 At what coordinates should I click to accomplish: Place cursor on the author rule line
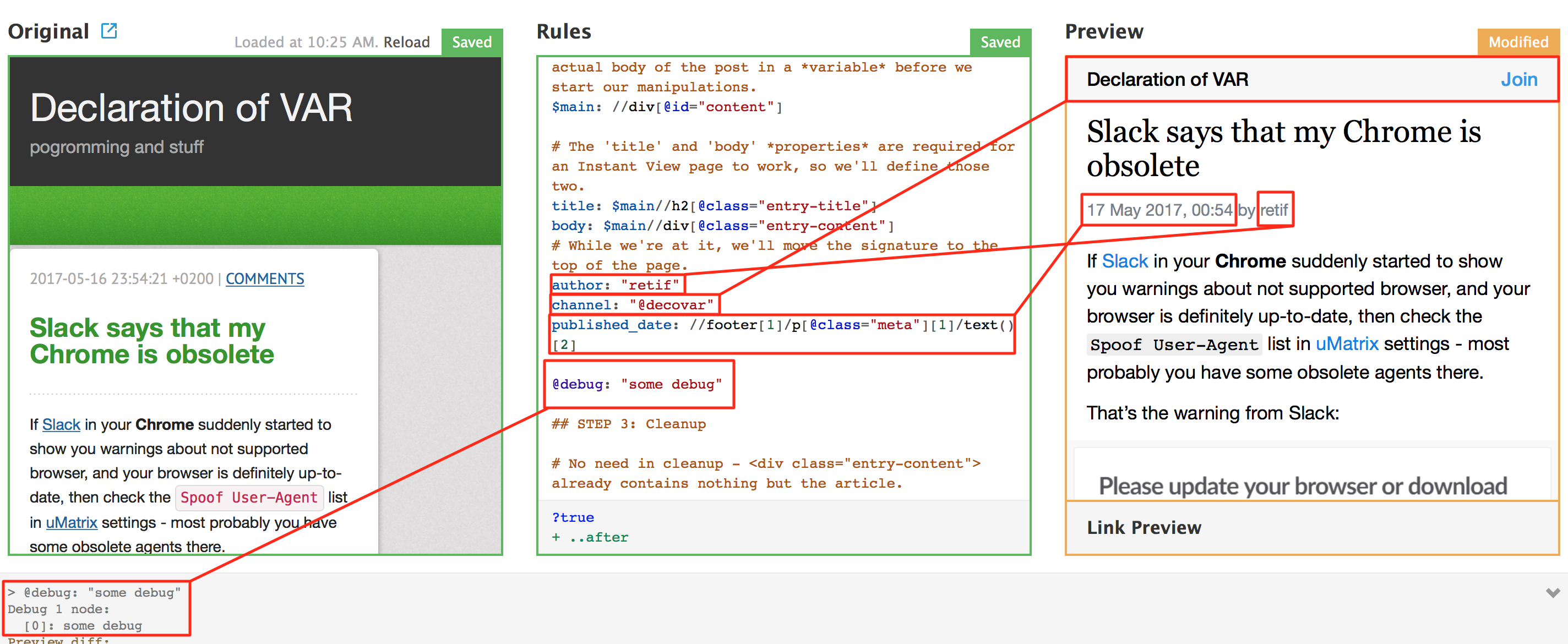(616, 285)
